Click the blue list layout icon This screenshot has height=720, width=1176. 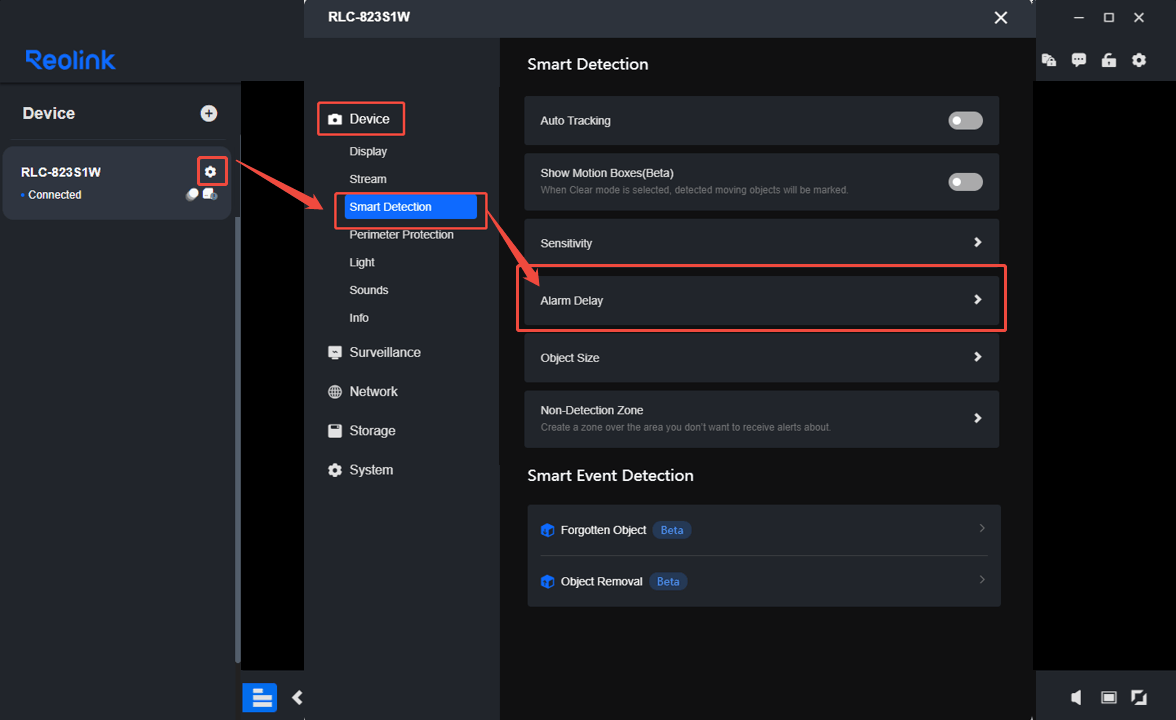[260, 698]
